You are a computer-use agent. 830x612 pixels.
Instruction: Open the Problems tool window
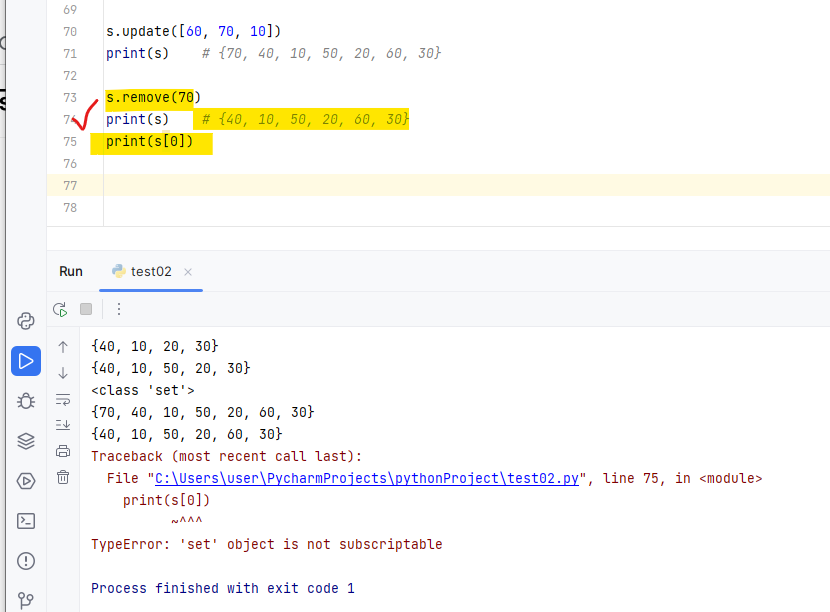pos(25,561)
